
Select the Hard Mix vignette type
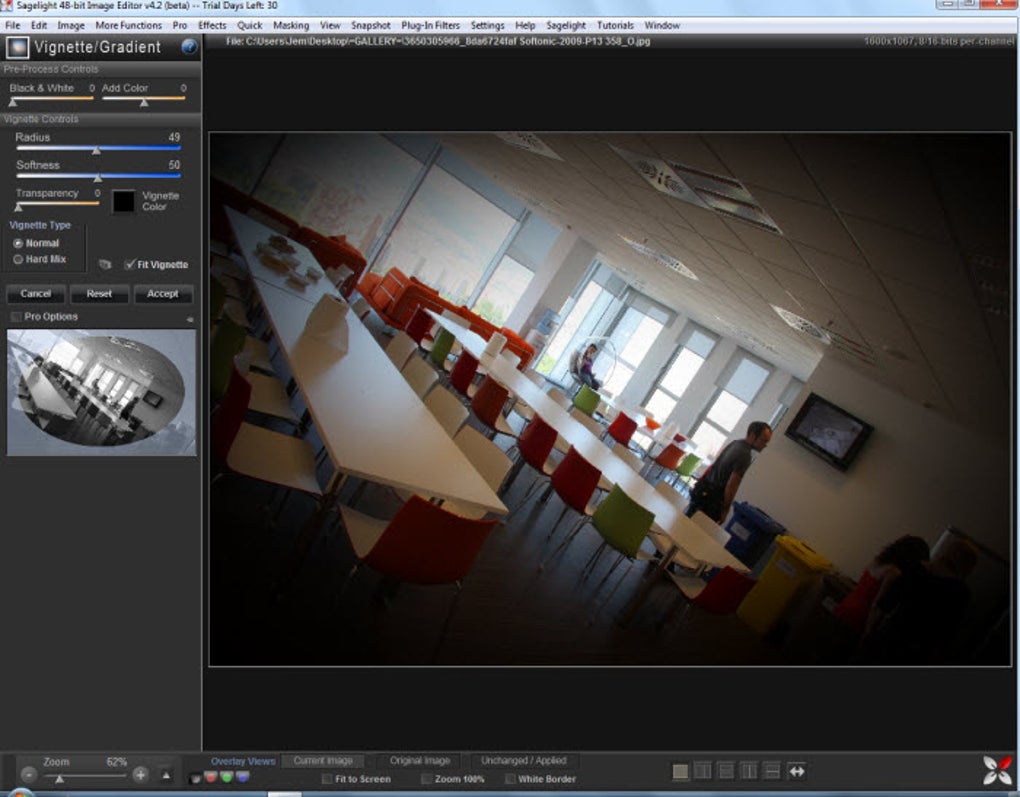point(18,259)
